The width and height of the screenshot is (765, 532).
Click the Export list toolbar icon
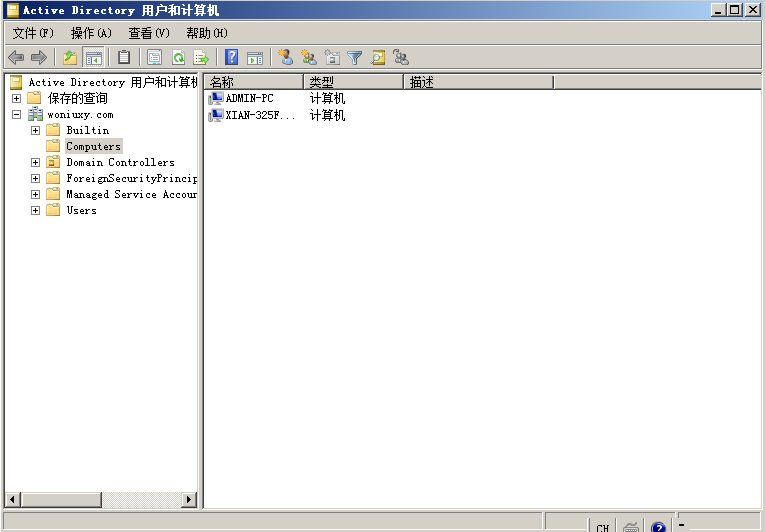(201, 58)
